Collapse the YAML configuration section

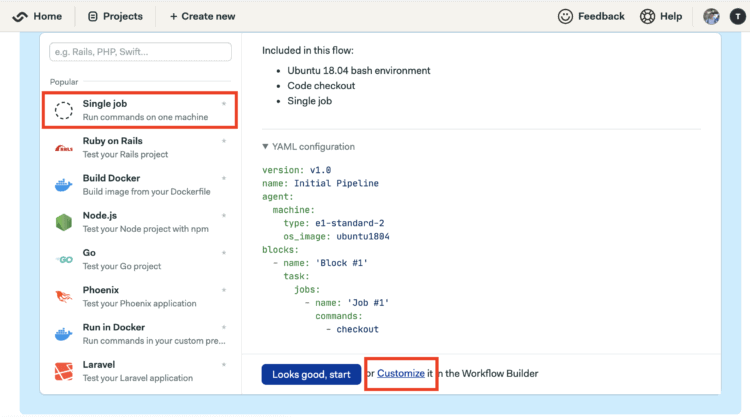[309, 147]
